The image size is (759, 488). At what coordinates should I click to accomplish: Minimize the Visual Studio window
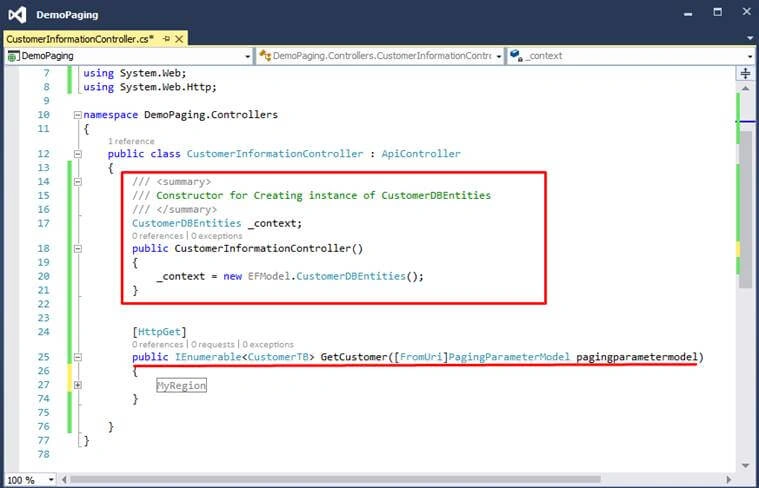pos(688,13)
